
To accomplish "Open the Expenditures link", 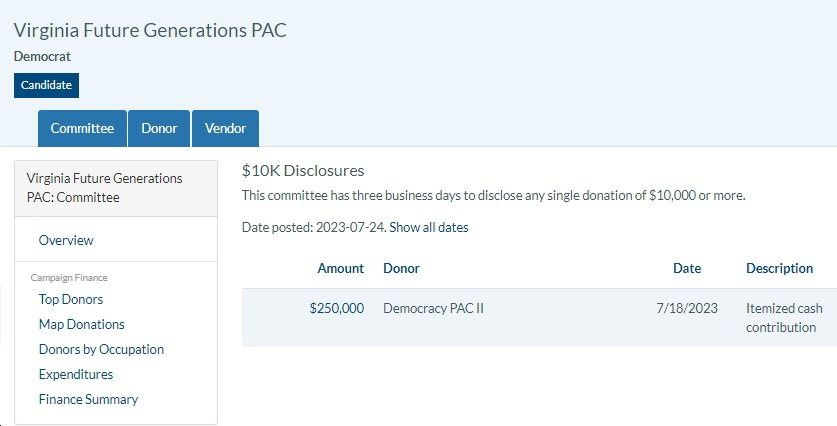I will tap(76, 374).
